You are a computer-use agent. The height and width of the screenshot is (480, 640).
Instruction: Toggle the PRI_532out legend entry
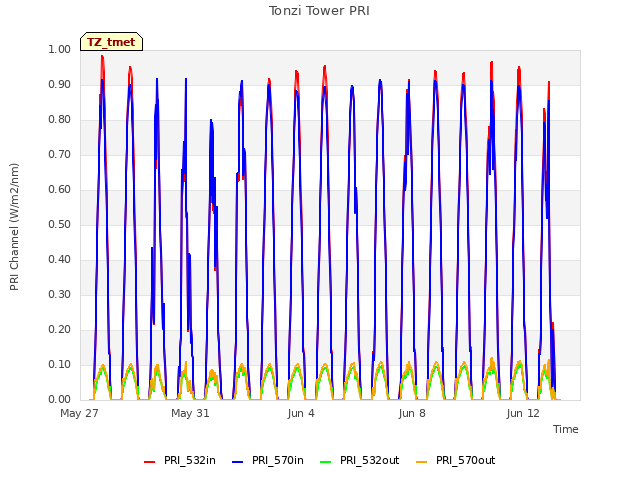click(x=360, y=460)
